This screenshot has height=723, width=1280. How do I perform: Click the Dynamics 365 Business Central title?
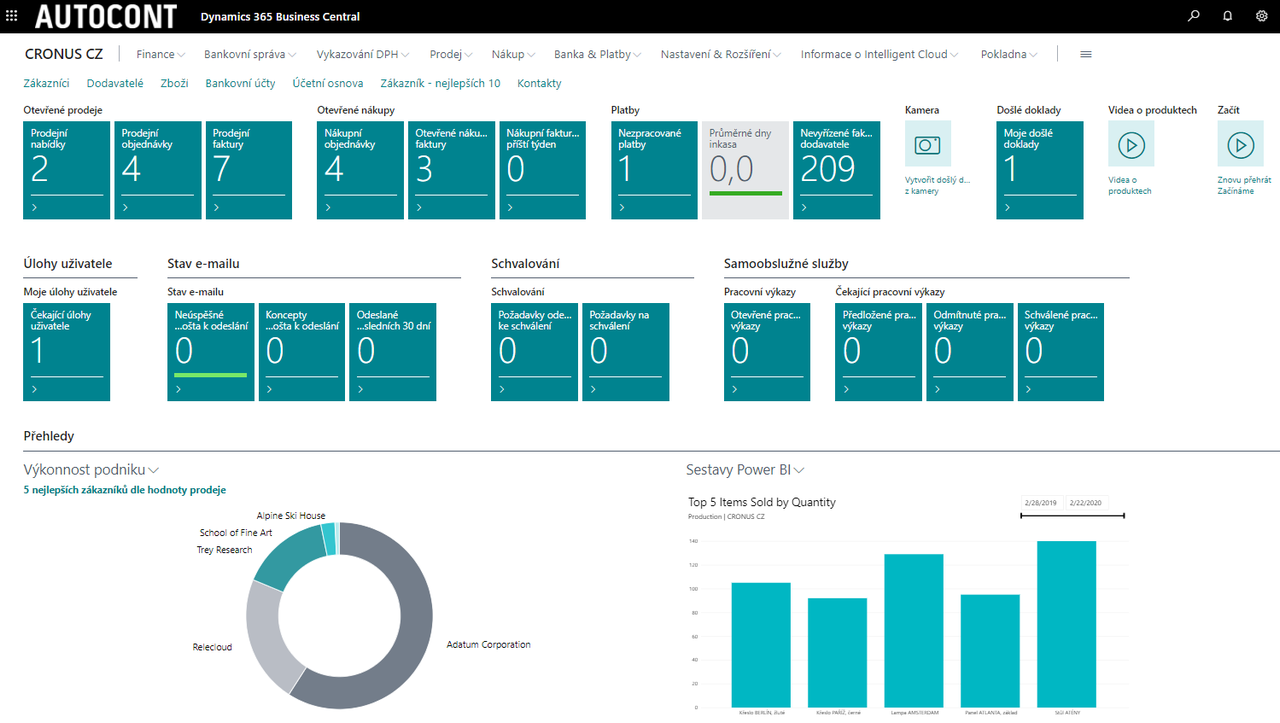[x=280, y=17]
